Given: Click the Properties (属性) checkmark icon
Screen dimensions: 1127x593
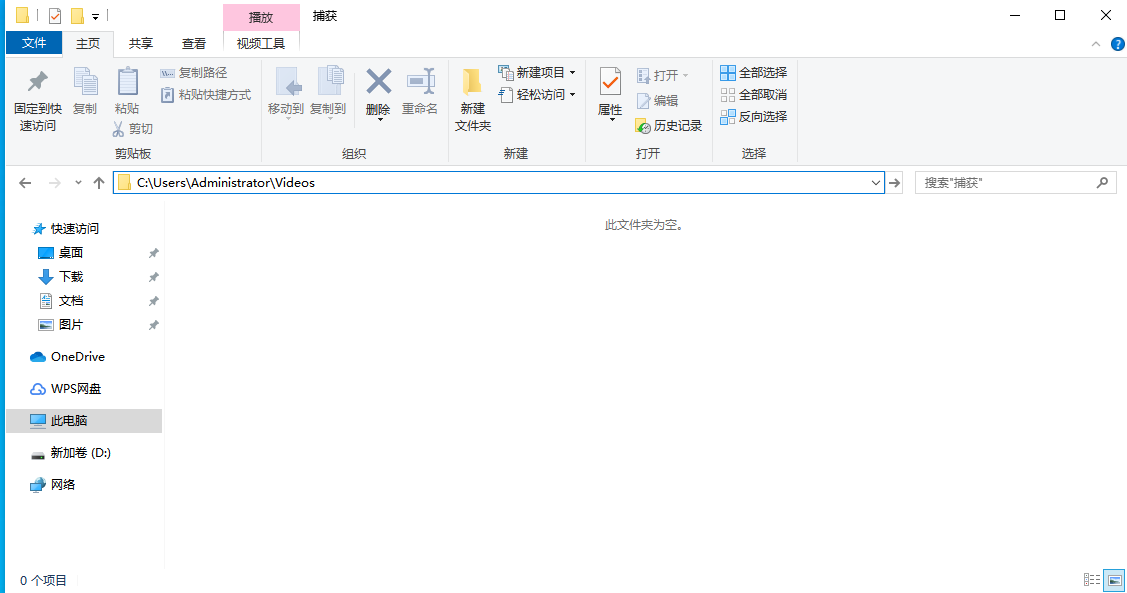Looking at the screenshot, I should pyautogui.click(x=610, y=83).
